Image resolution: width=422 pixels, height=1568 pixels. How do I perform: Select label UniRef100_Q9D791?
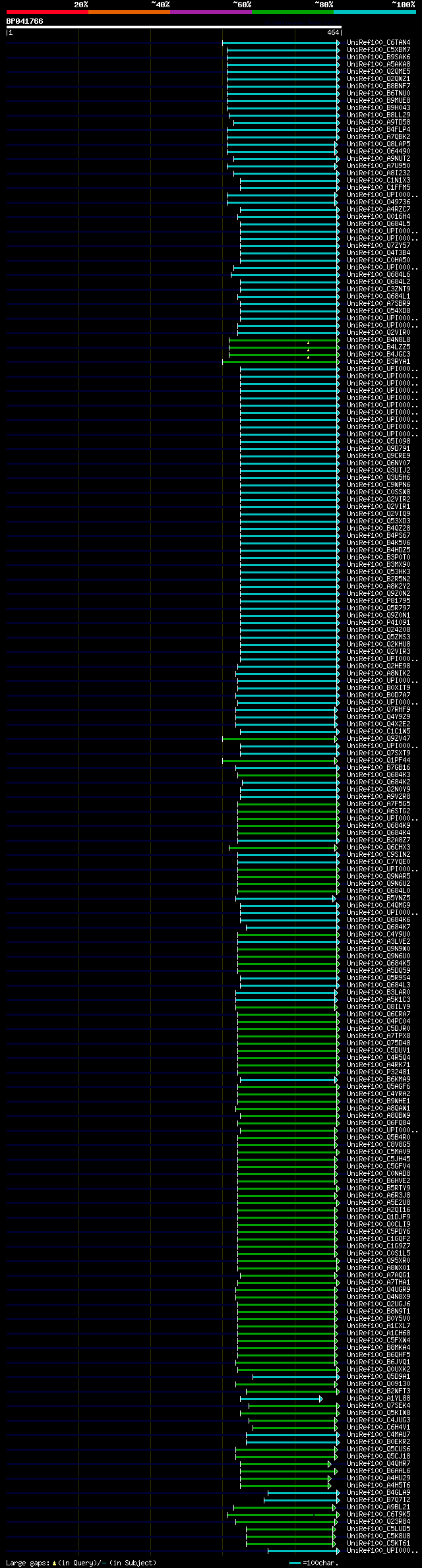(378, 449)
